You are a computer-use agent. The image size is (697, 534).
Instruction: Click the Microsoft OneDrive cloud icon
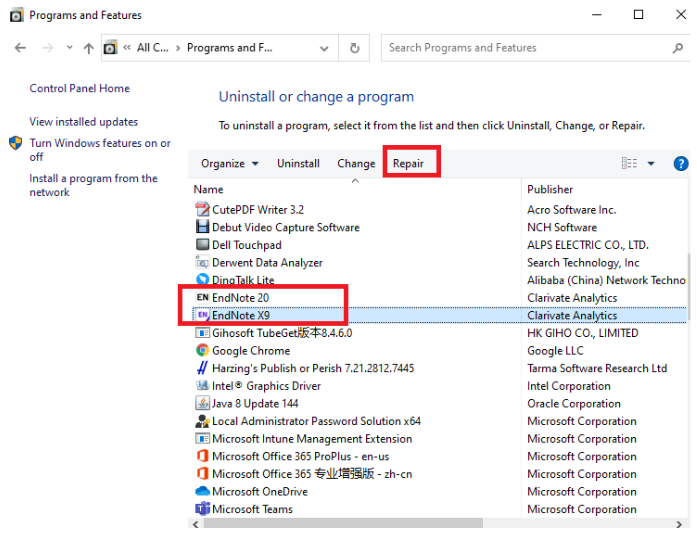(202, 492)
